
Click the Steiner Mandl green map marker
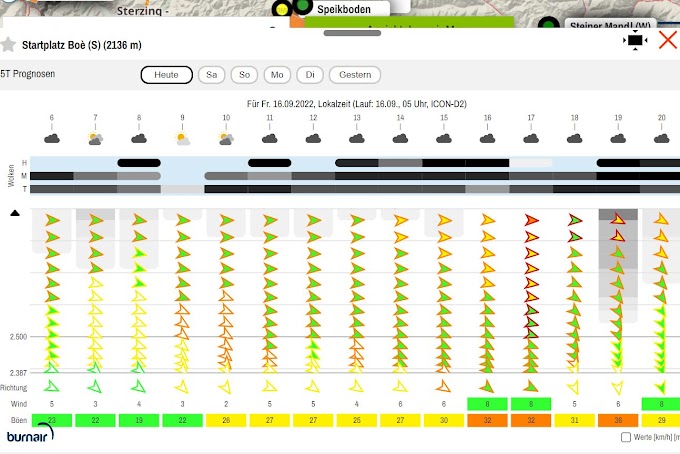click(x=549, y=24)
